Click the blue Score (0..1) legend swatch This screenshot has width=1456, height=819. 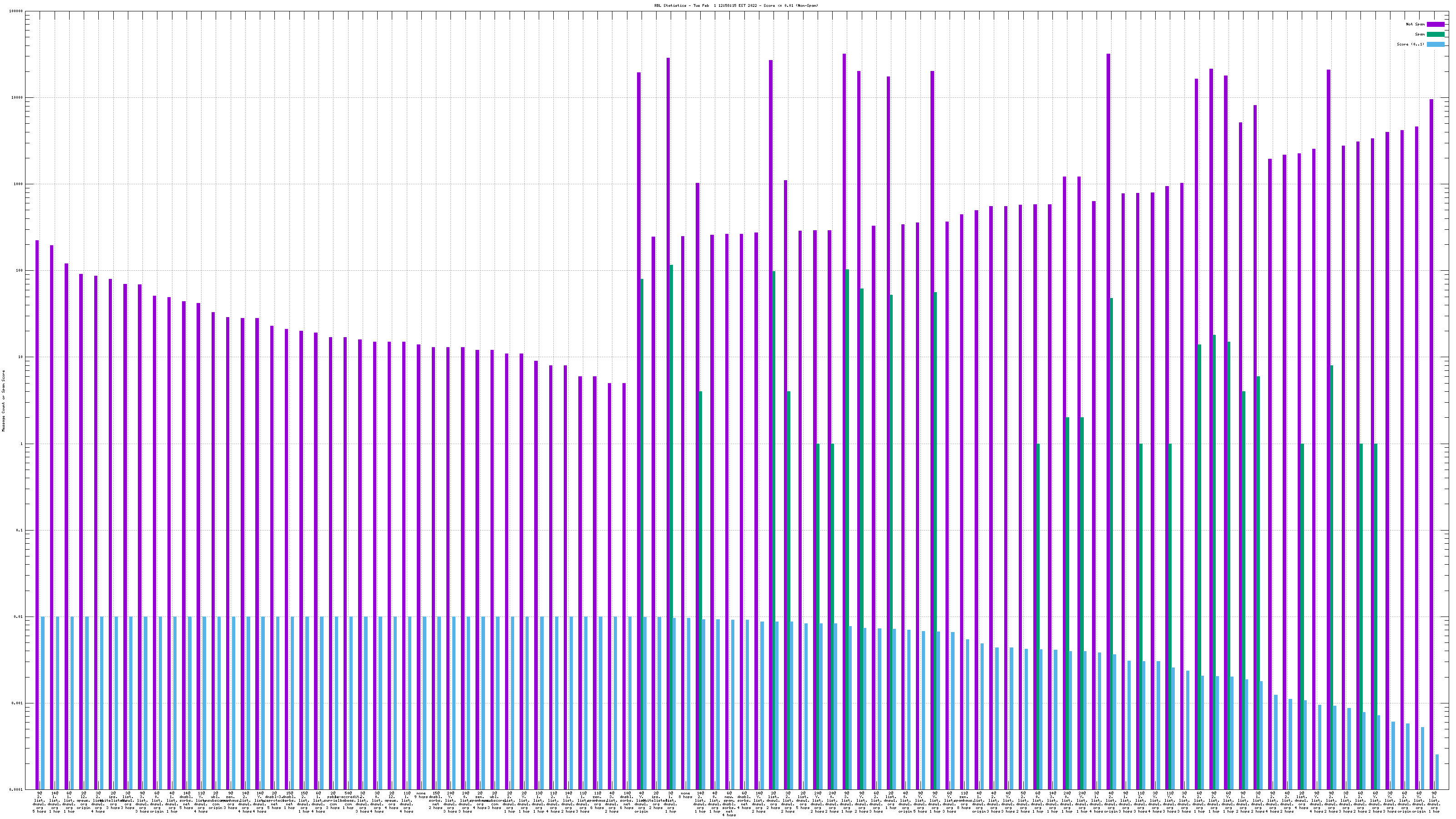[x=1435, y=44]
